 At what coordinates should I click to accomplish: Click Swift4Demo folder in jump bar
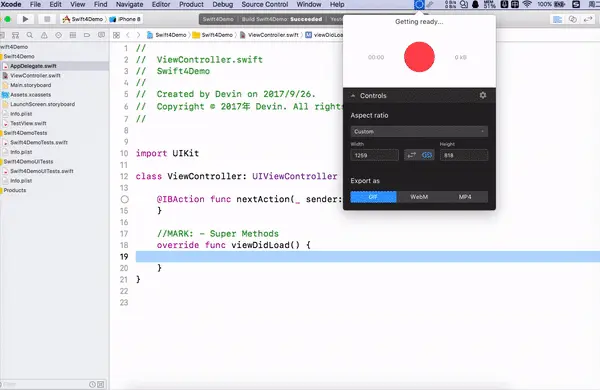coord(213,35)
